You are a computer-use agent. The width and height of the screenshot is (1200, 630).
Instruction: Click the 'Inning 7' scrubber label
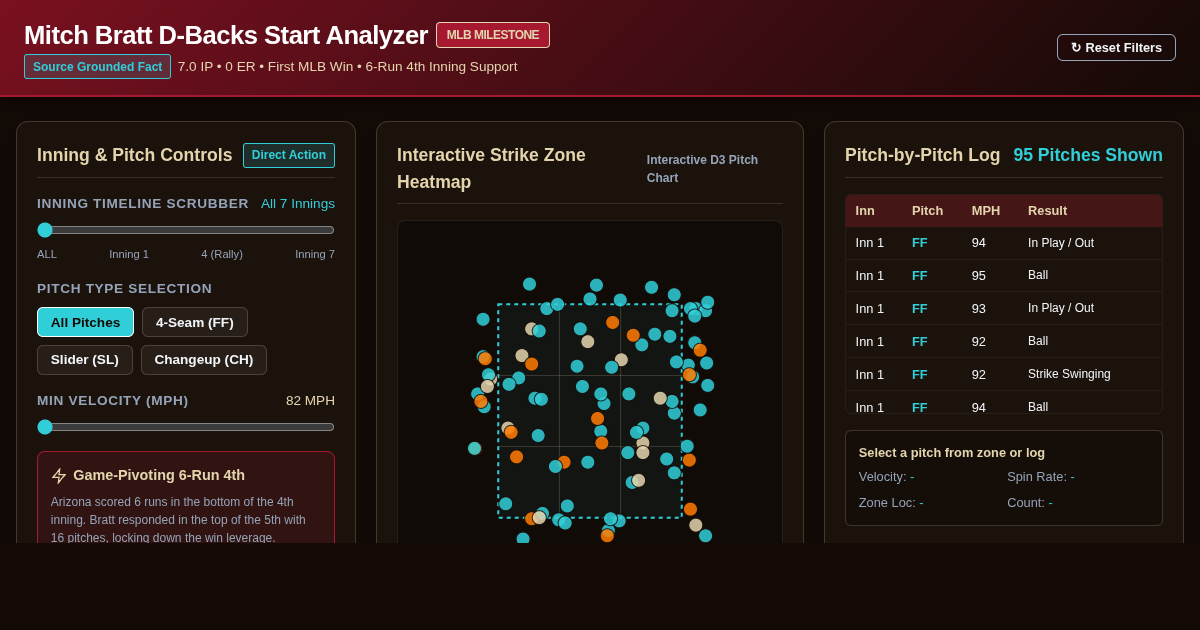315,254
